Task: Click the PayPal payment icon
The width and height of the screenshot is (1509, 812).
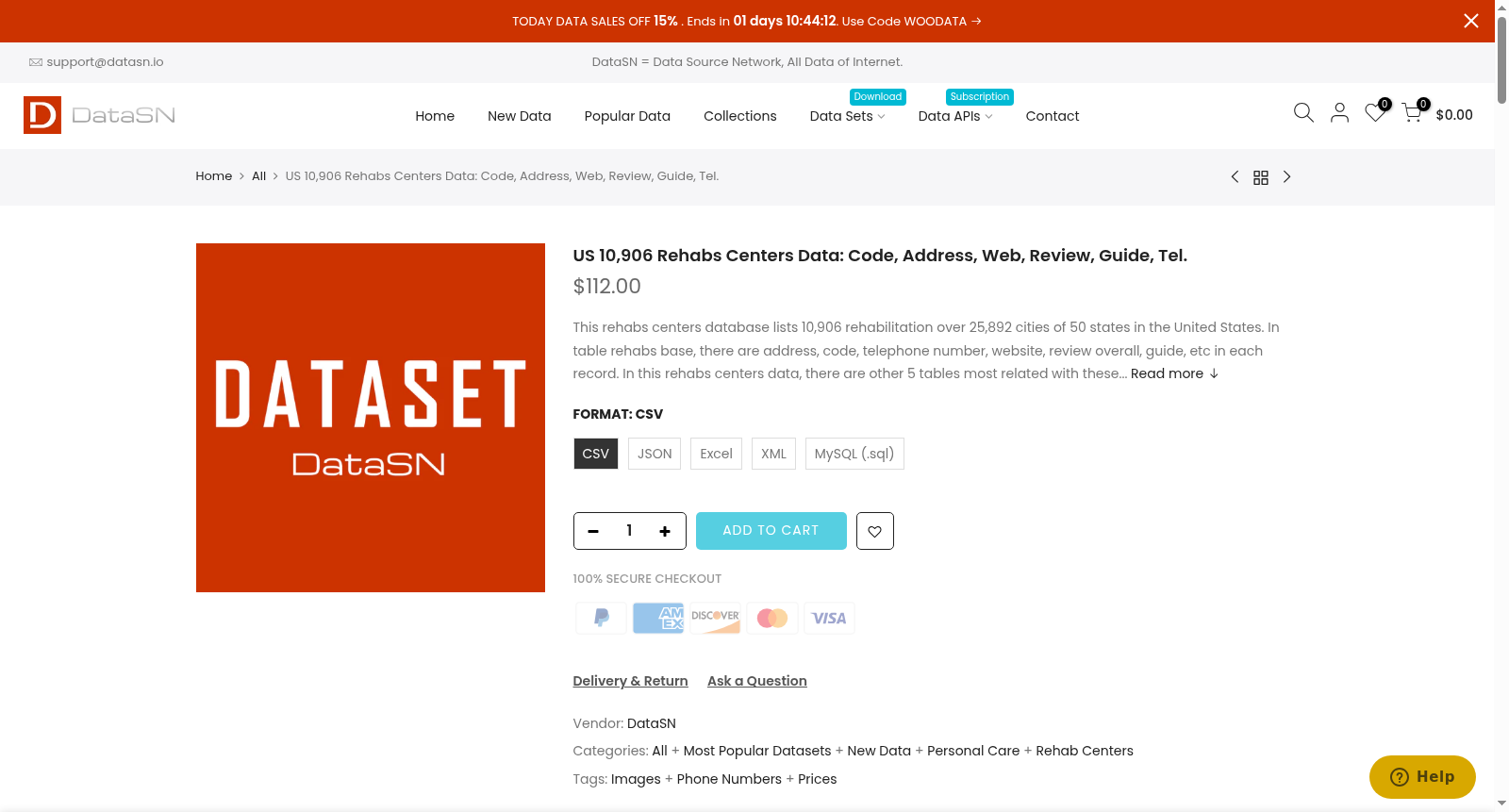Action: coord(602,619)
